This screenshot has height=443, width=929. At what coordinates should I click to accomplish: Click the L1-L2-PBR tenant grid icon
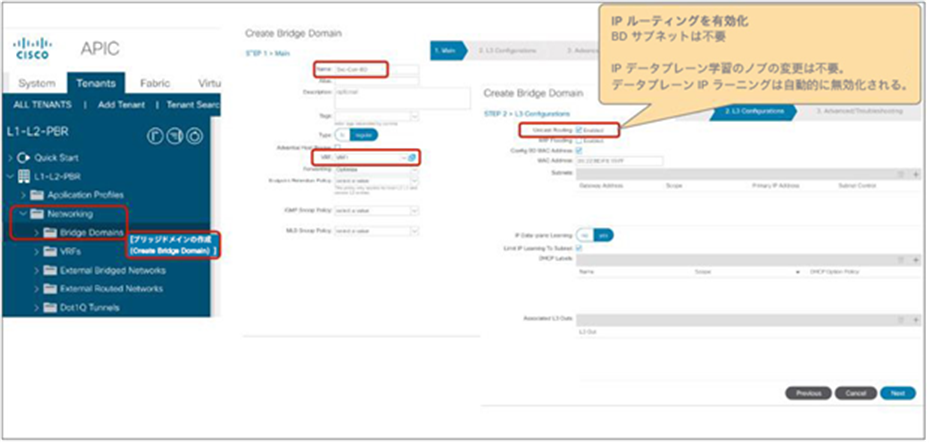click(x=24, y=176)
